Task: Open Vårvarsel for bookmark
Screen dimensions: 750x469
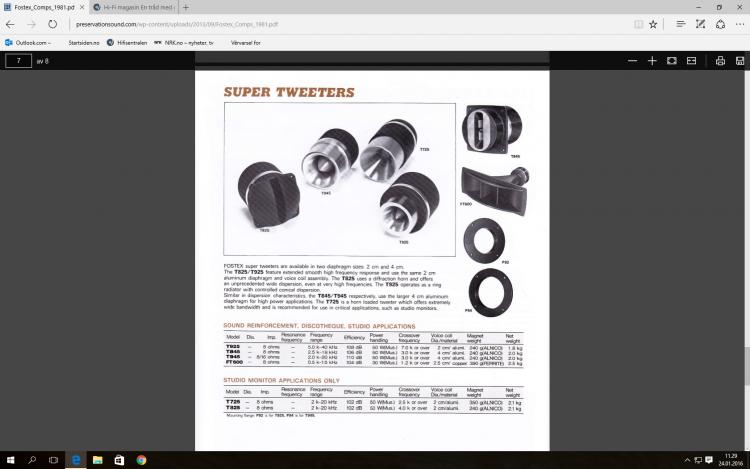Action: [245, 43]
